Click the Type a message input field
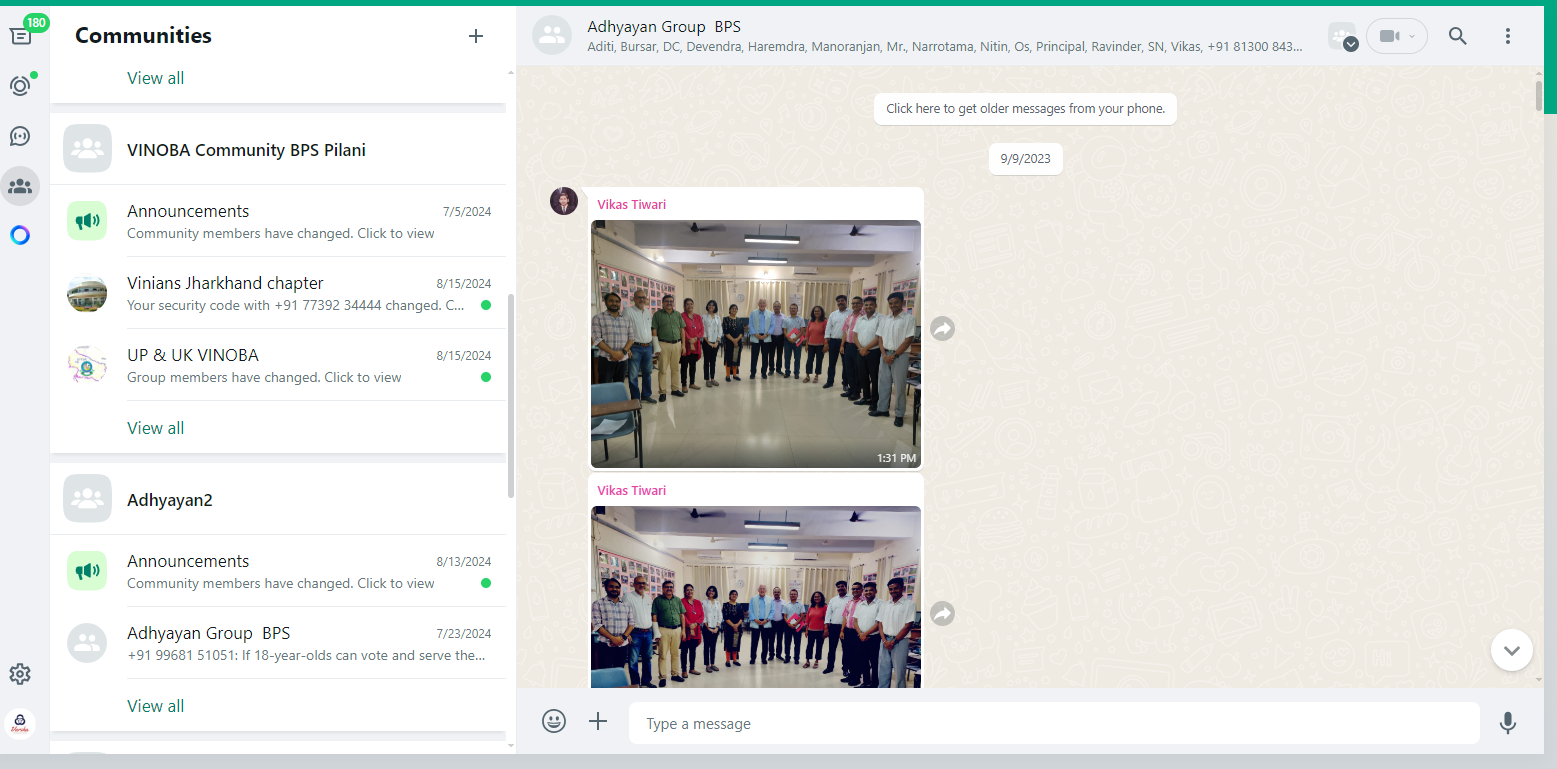The image size is (1557, 769). 1053,723
